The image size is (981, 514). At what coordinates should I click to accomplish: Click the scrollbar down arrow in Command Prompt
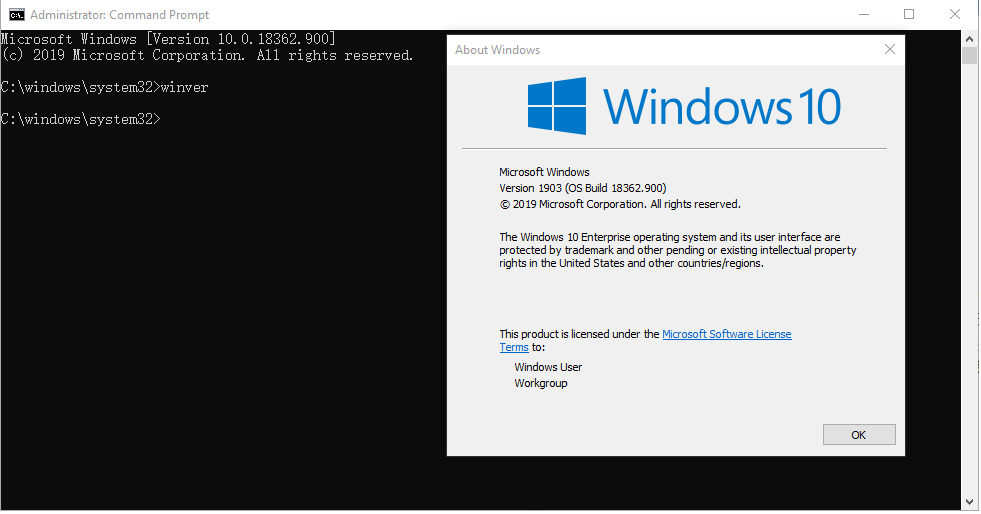tap(970, 502)
